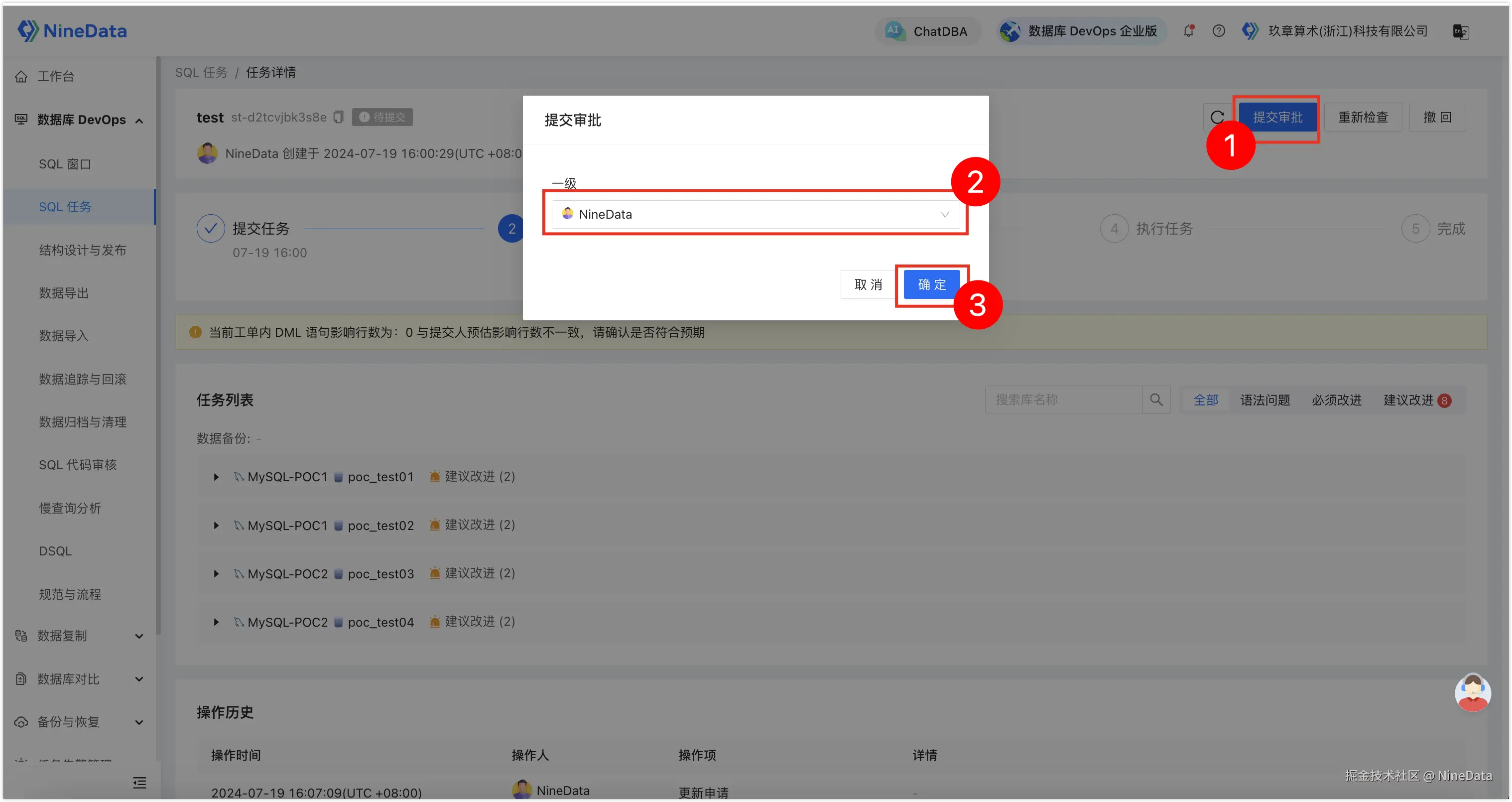Open the customer service avatar icon
The width and height of the screenshot is (1512, 802).
(1472, 692)
